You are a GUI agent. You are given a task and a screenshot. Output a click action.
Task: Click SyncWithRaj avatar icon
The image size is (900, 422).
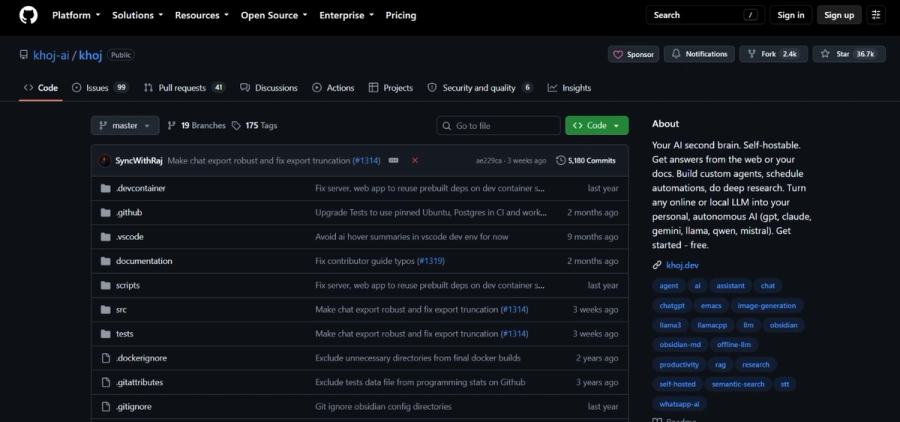104,161
